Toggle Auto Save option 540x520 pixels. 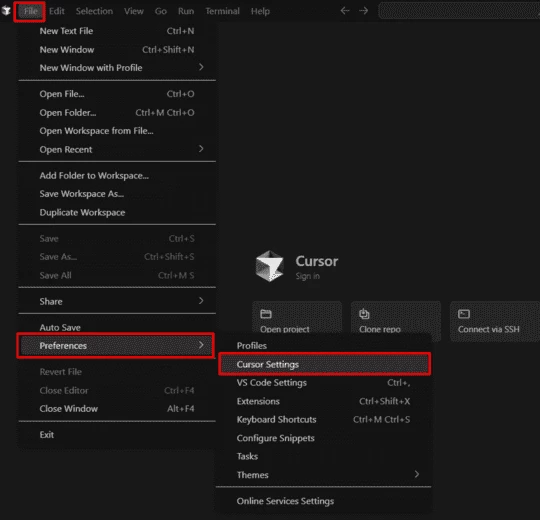coord(117,327)
